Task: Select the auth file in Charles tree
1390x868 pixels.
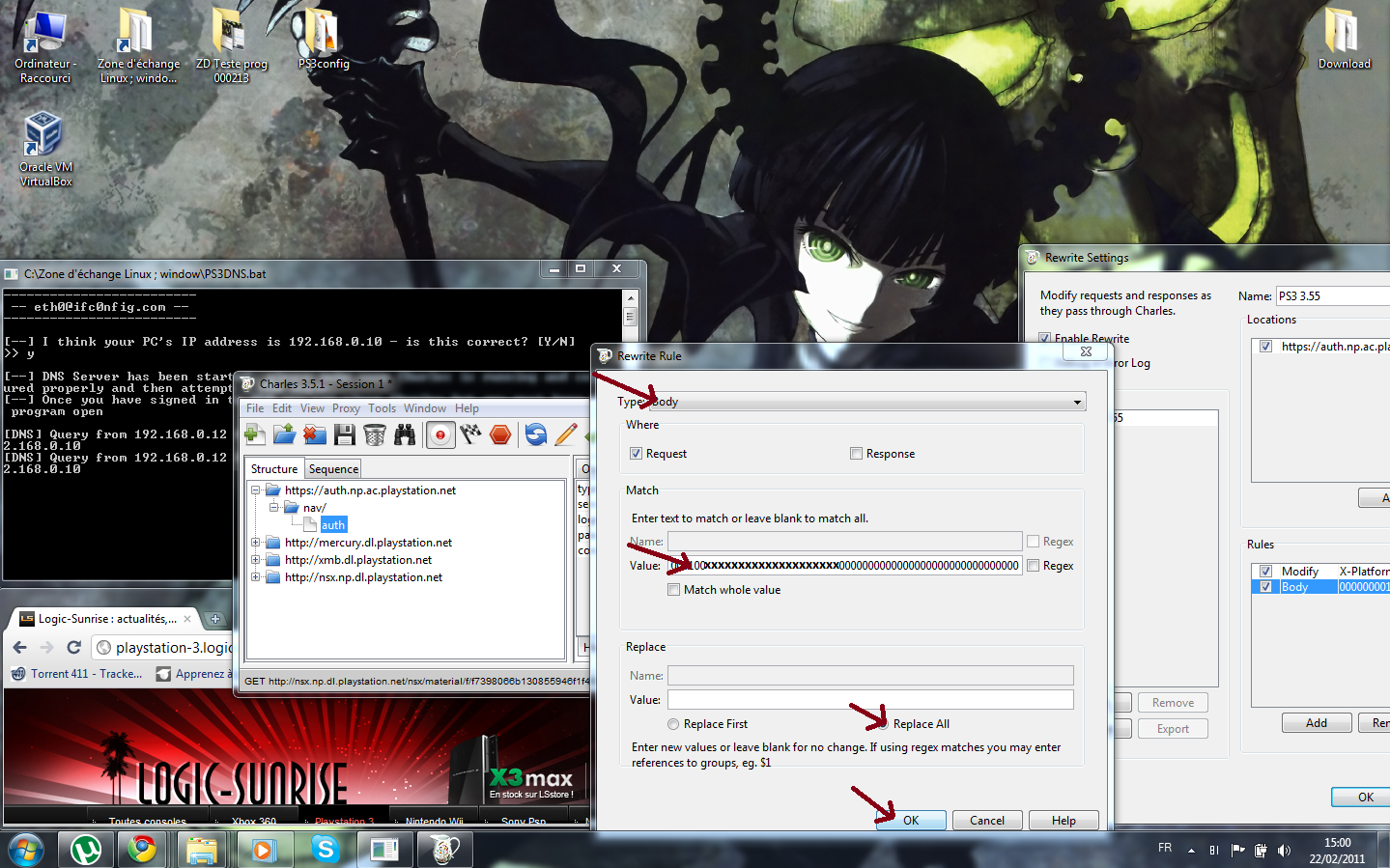Action: point(333,524)
